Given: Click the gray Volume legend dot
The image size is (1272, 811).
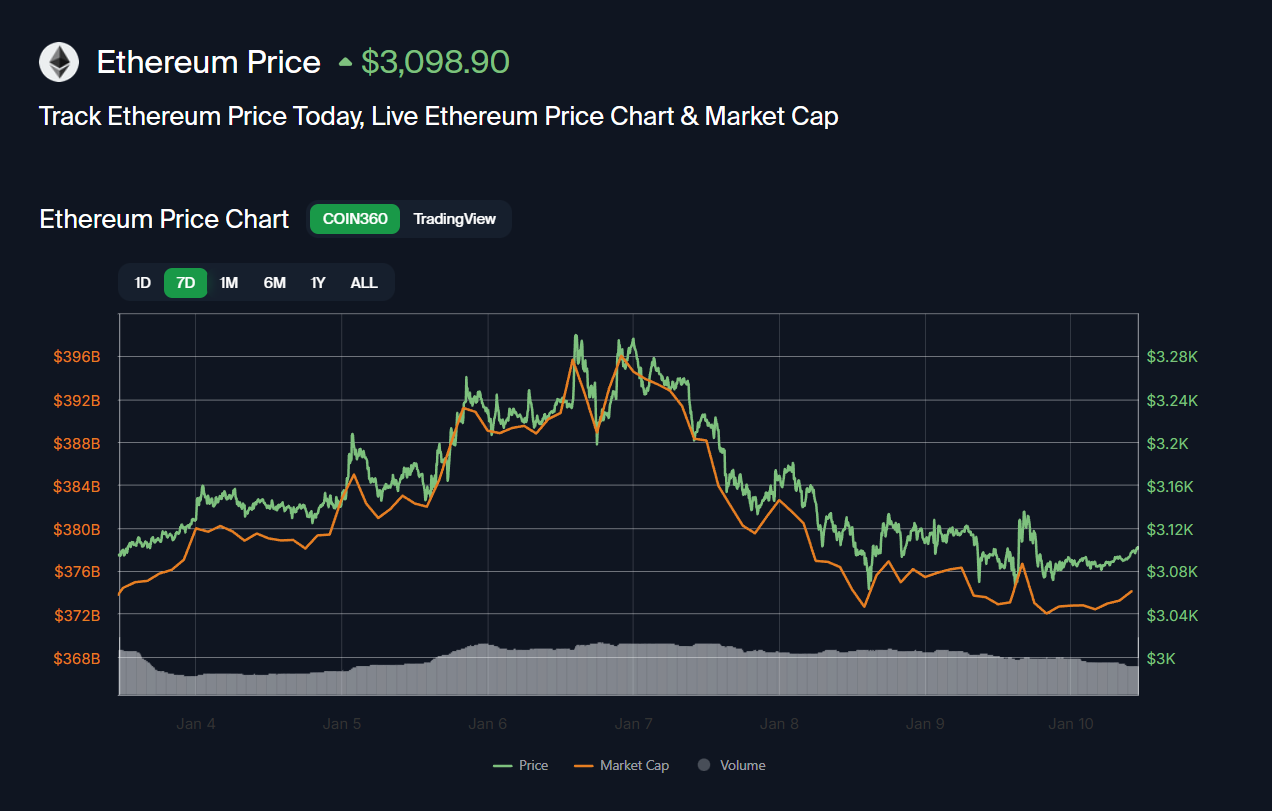Looking at the screenshot, I should point(704,765).
